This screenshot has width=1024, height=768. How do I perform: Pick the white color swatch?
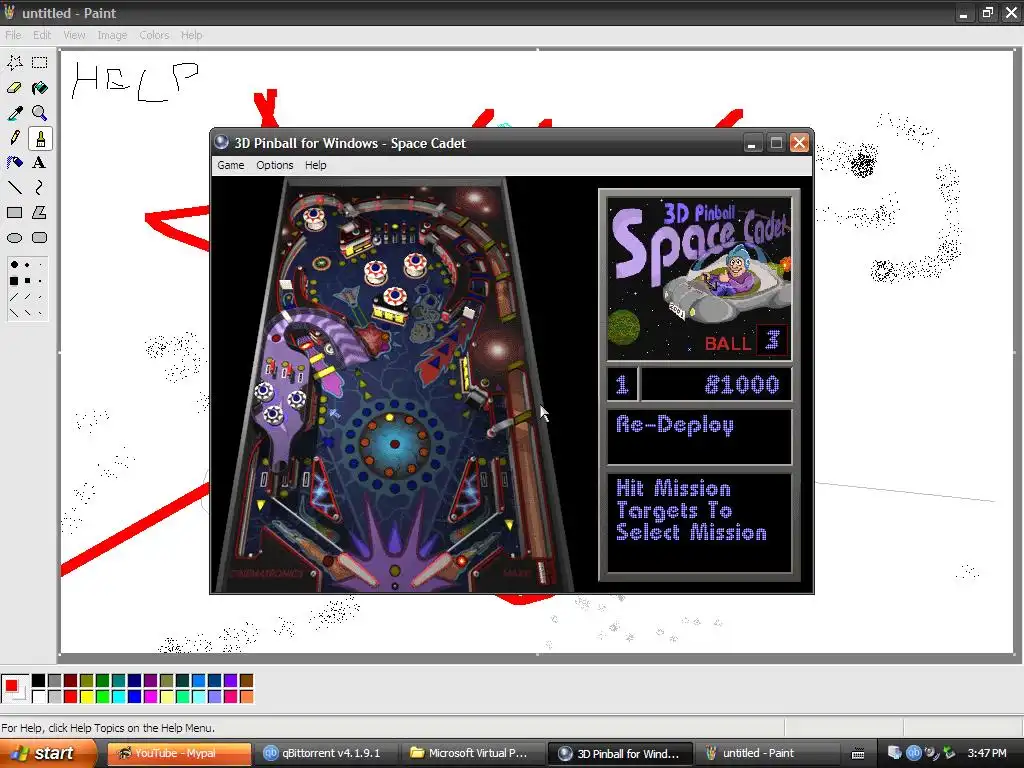pyautogui.click(x=39, y=697)
